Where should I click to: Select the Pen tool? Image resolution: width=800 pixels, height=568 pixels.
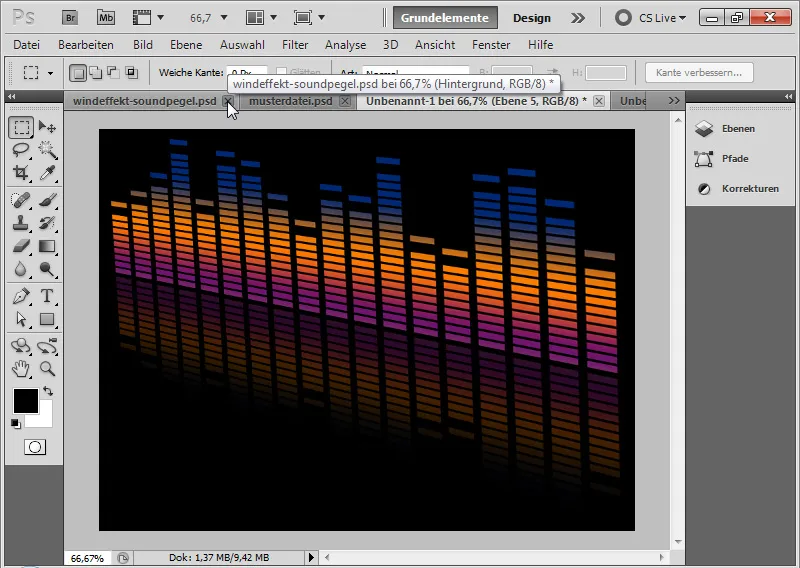(21, 296)
